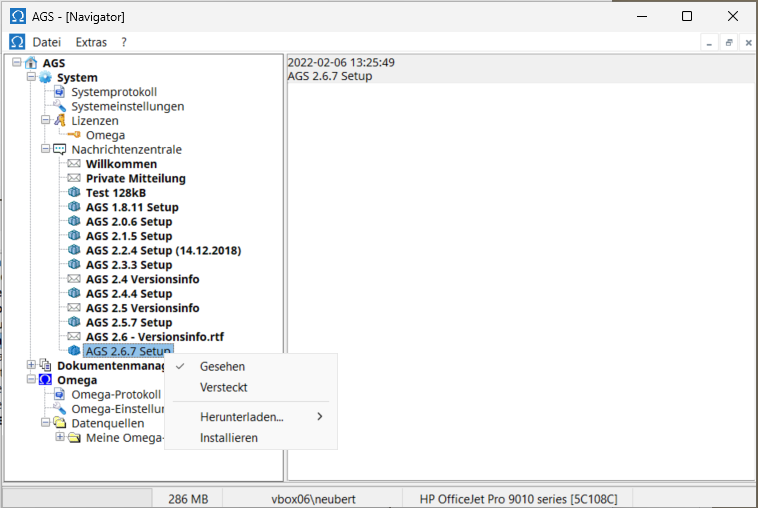The height and width of the screenshot is (508, 758).
Task: Toggle the Gesehen checked menu entry
Action: [222, 367]
